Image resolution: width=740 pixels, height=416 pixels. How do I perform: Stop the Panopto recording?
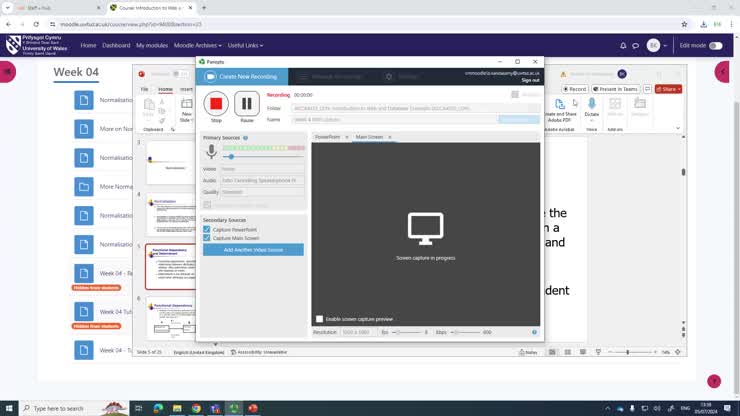pos(216,103)
